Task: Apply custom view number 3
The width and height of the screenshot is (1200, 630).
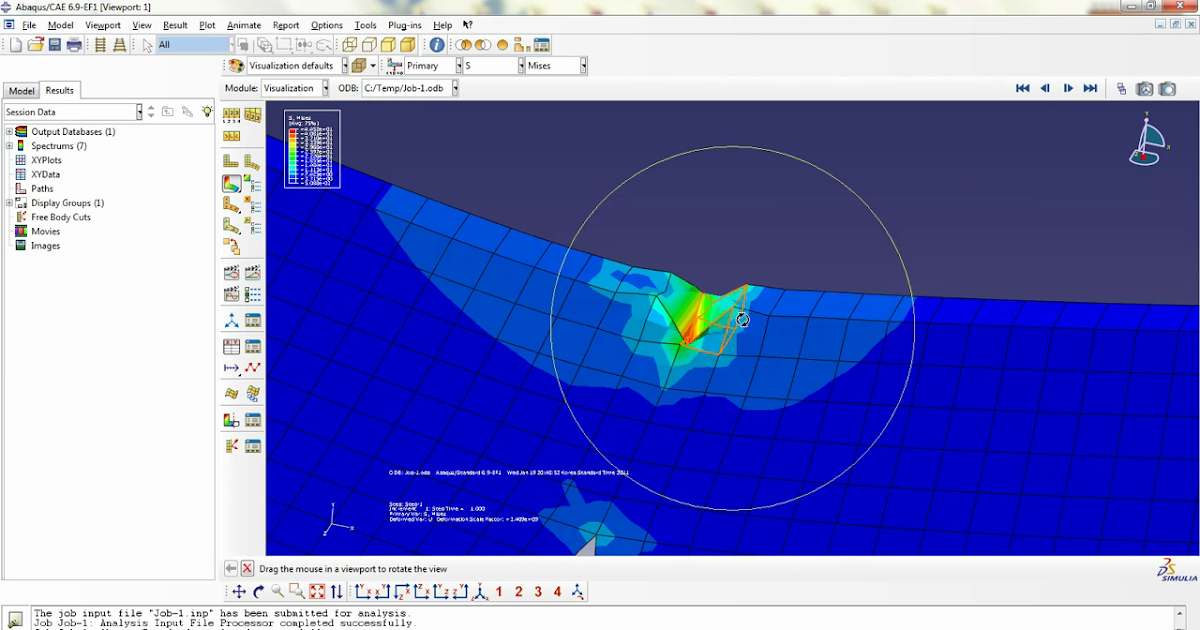Action: 538,592
